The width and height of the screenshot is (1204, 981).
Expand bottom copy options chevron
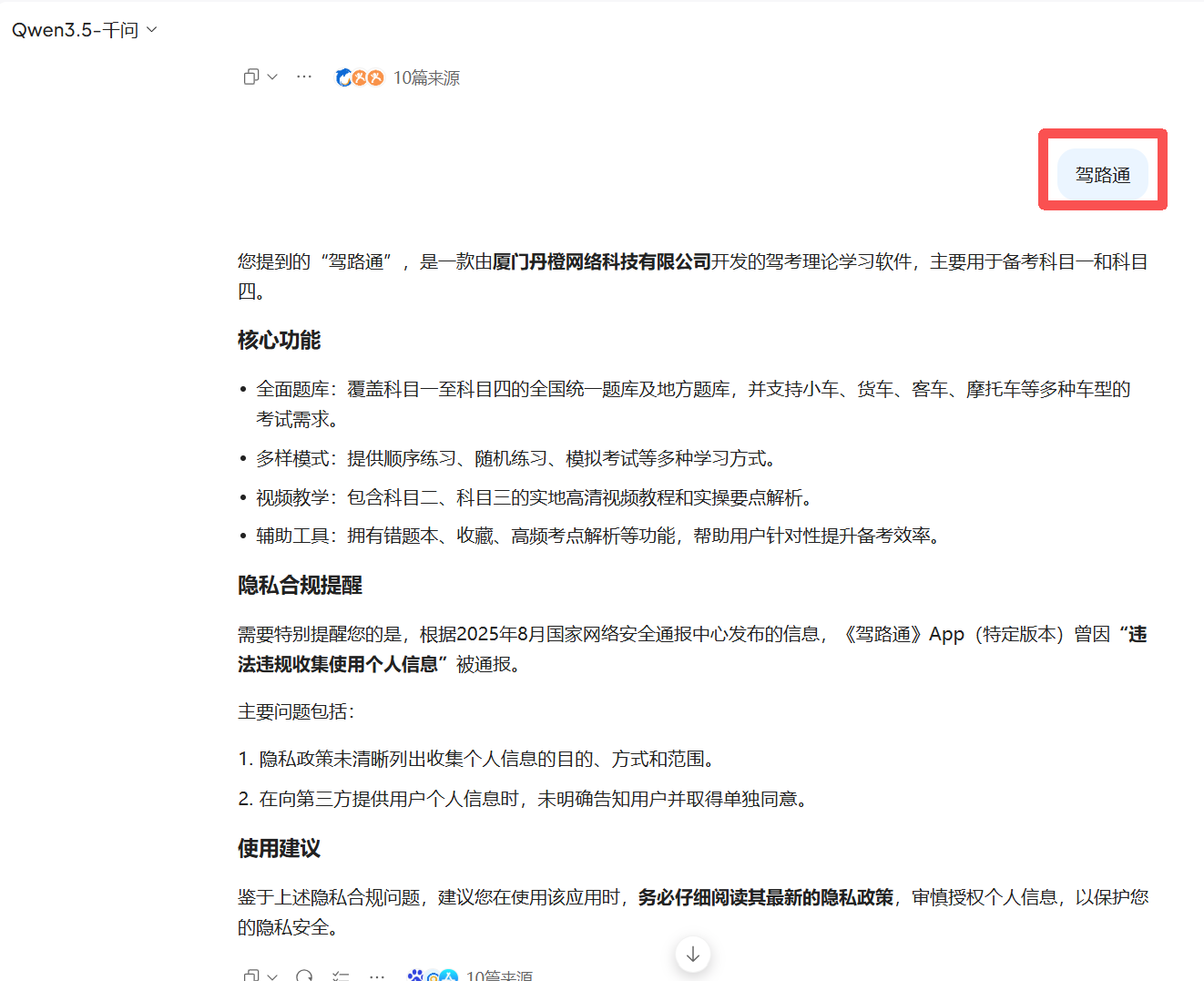(272, 976)
